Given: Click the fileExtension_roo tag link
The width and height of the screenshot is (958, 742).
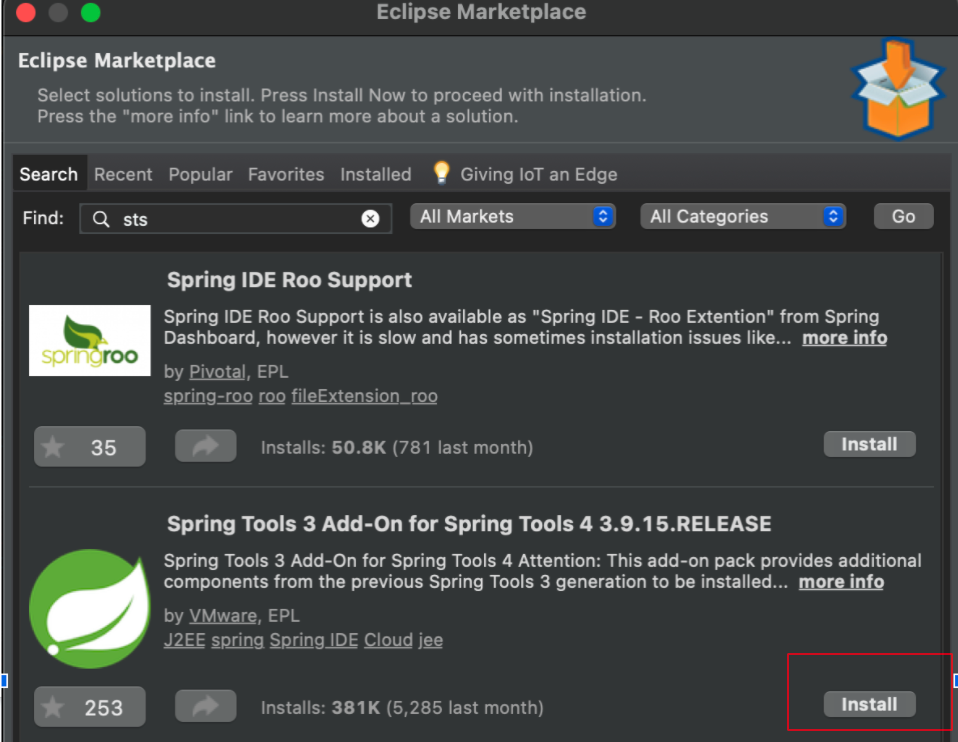Looking at the screenshot, I should coord(364,396).
